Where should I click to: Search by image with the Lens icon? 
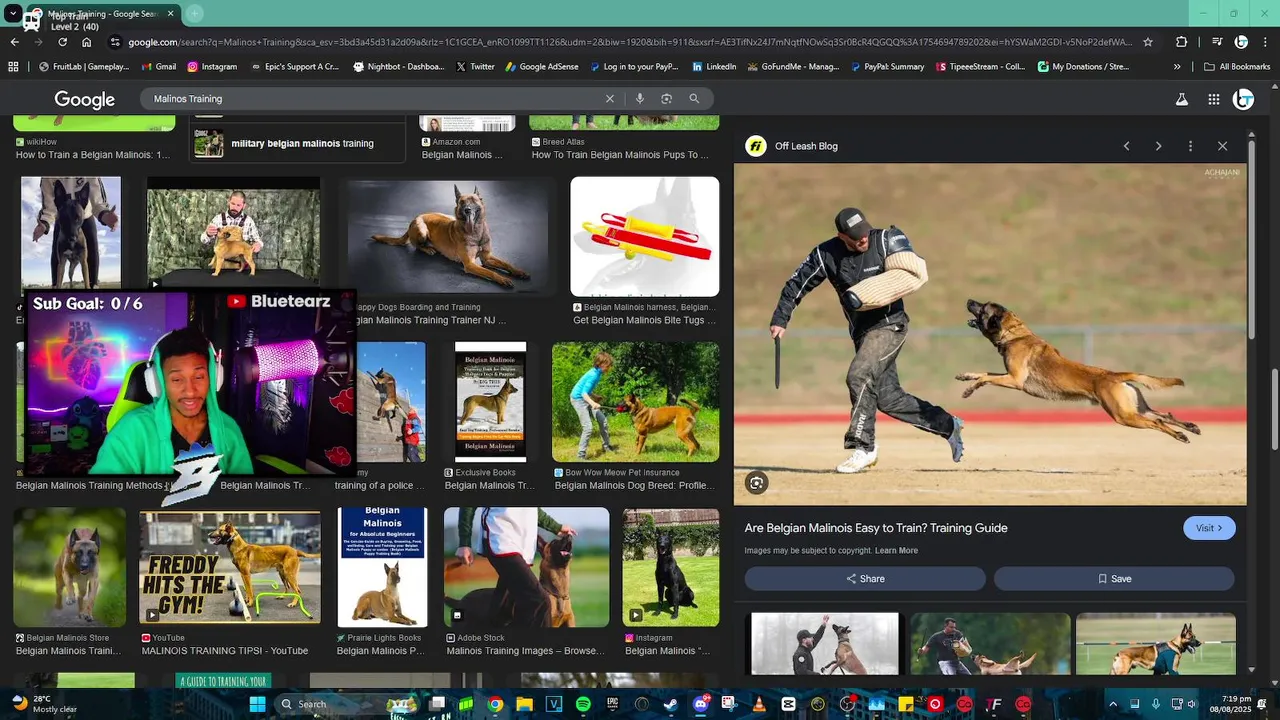[667, 99]
